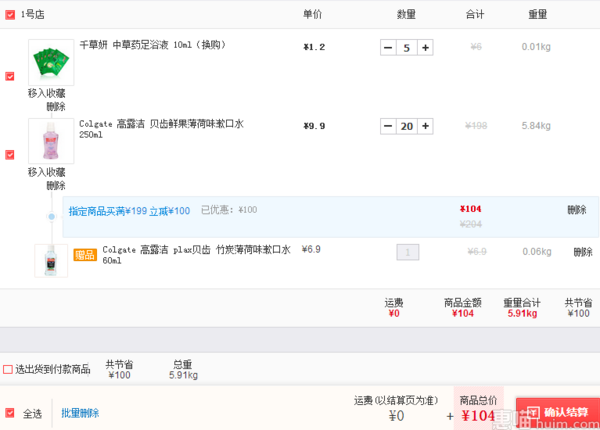Decrease foot bath liquid quantity with minus

point(388,48)
